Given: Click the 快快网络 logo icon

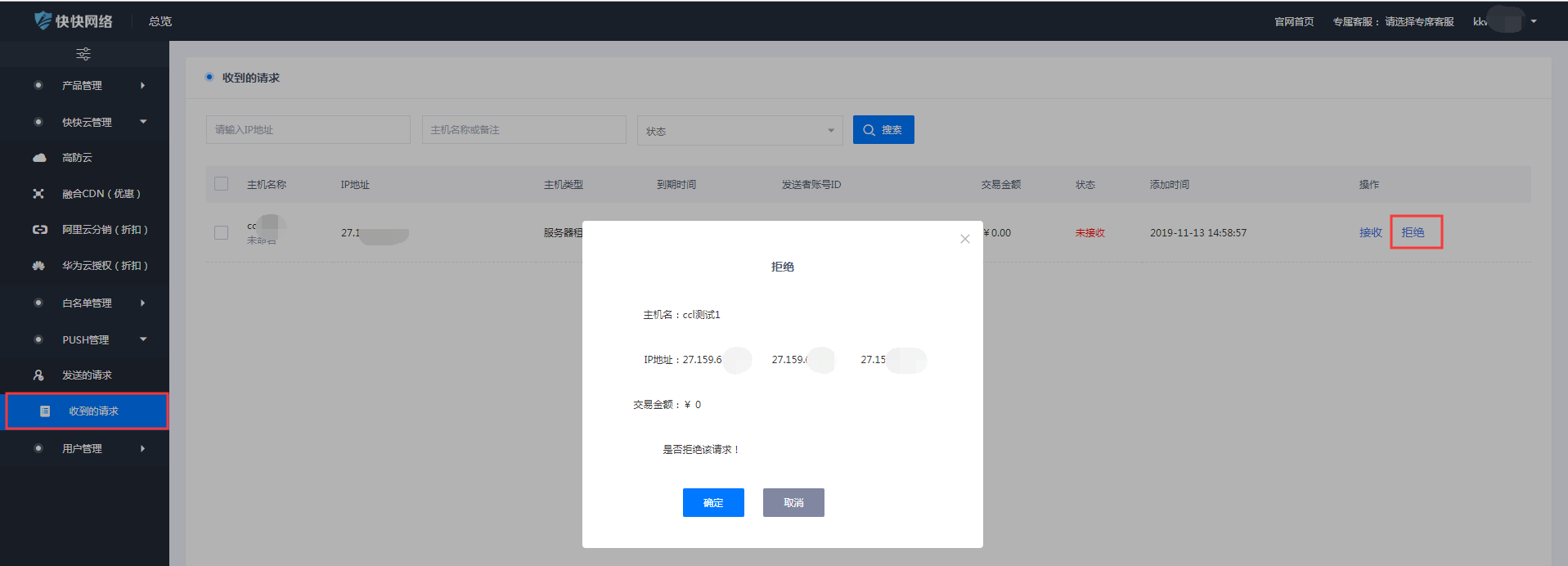Looking at the screenshot, I should tap(43, 20).
